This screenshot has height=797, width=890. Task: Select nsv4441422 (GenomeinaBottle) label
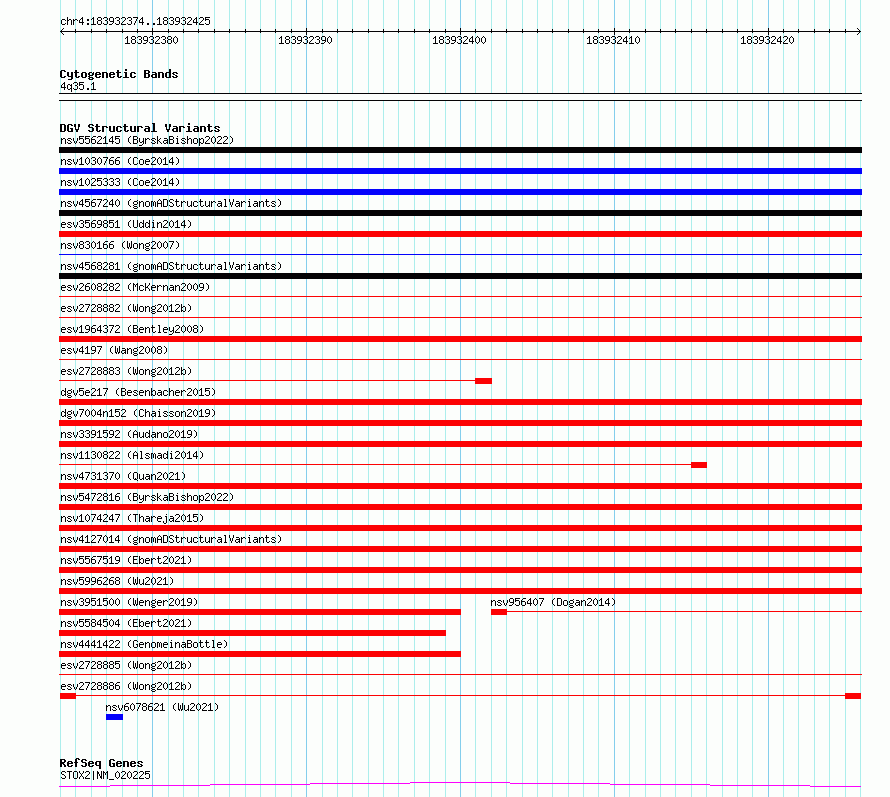(144, 644)
